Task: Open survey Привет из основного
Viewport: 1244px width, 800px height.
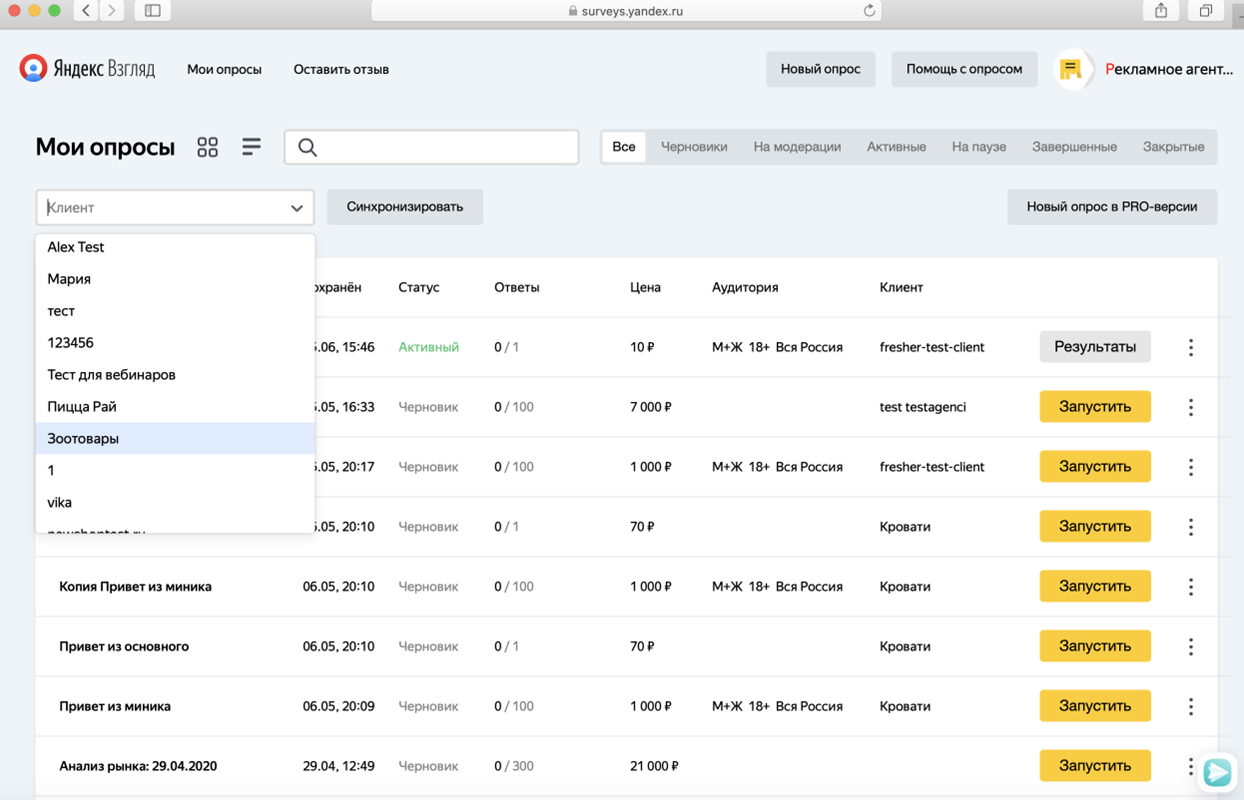Action: coord(124,647)
